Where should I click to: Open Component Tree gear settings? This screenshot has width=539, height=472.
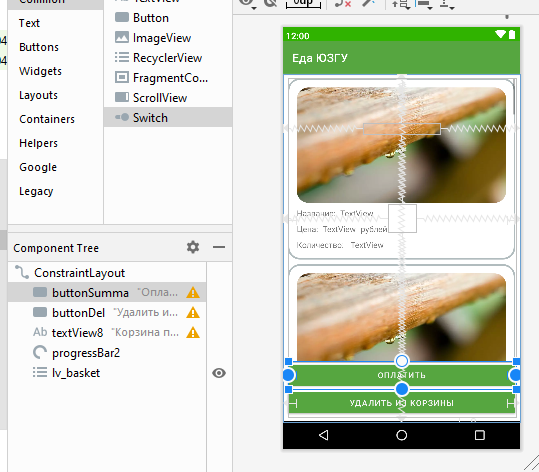[193, 247]
